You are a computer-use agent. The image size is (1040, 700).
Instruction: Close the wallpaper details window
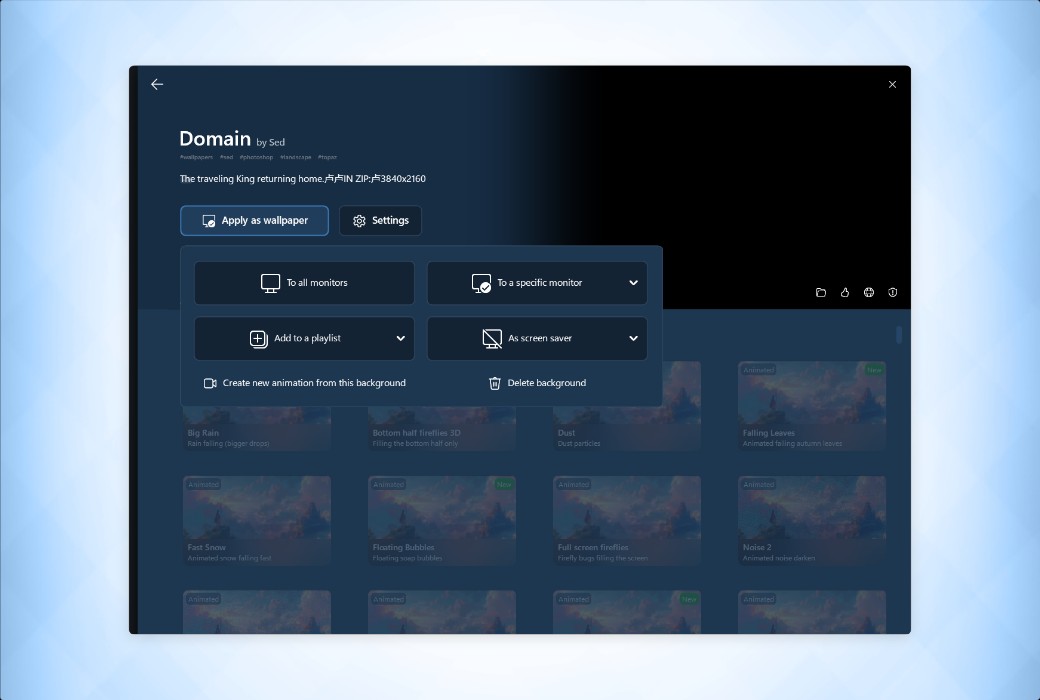coord(892,84)
